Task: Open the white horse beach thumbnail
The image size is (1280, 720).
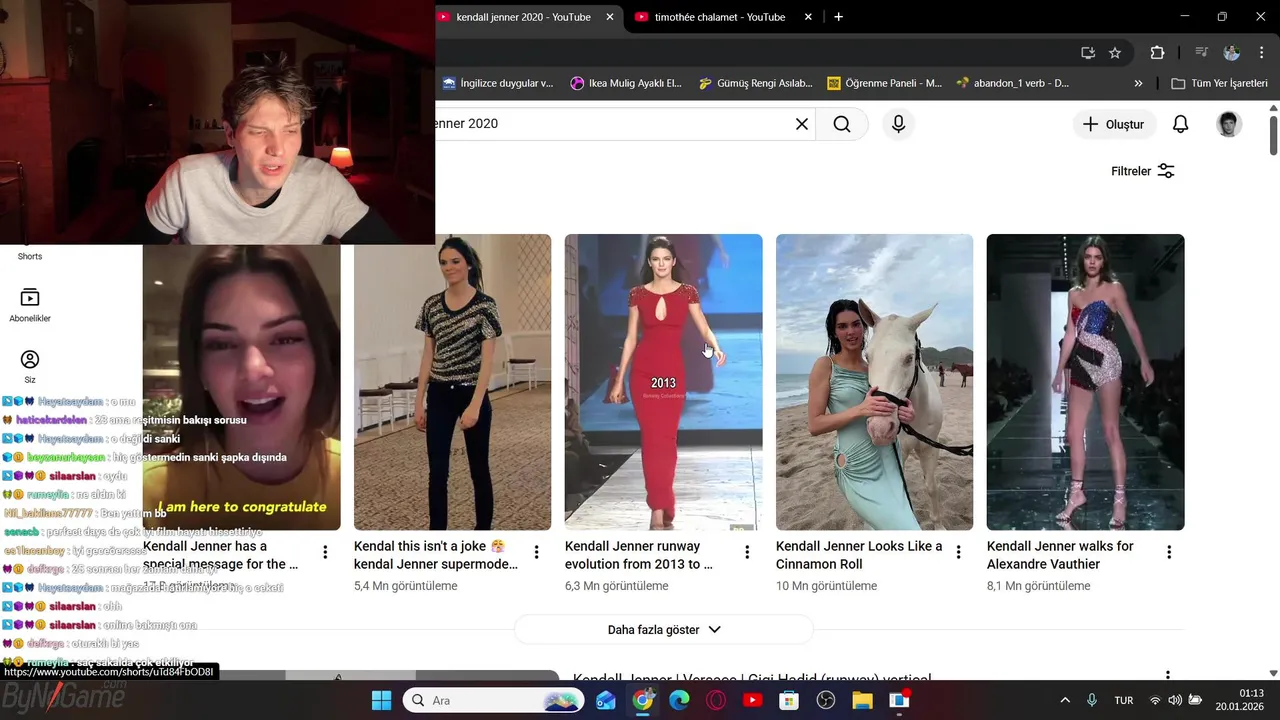Action: pyautogui.click(x=874, y=382)
